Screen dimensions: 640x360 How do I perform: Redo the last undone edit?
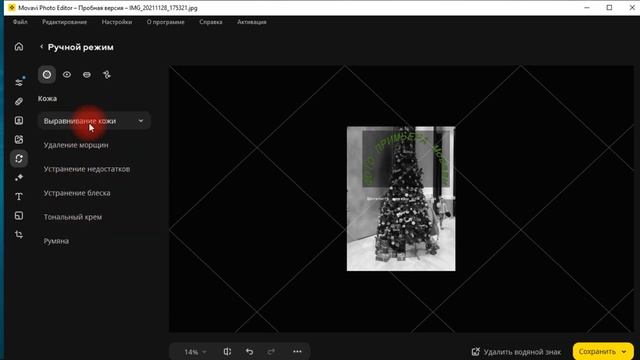coord(271,351)
